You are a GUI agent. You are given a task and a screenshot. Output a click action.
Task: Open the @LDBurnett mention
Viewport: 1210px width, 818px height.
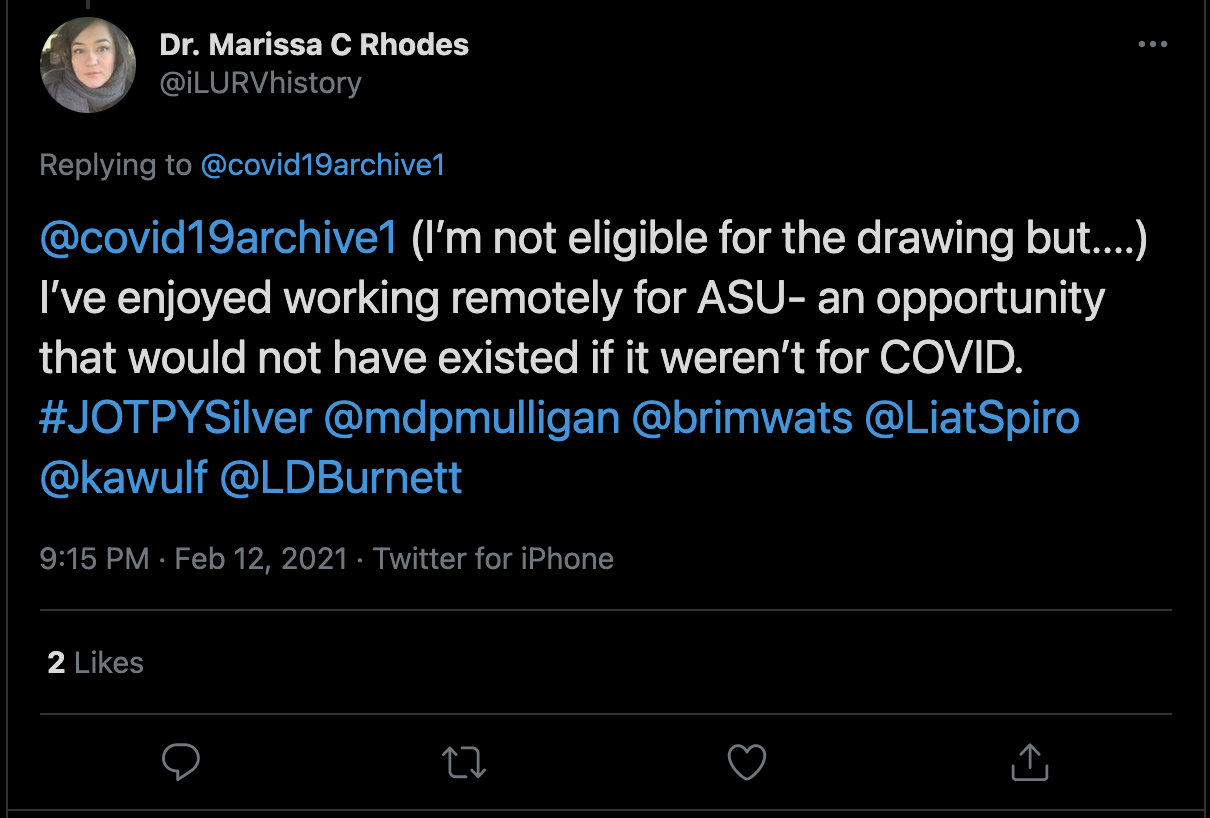coord(340,478)
